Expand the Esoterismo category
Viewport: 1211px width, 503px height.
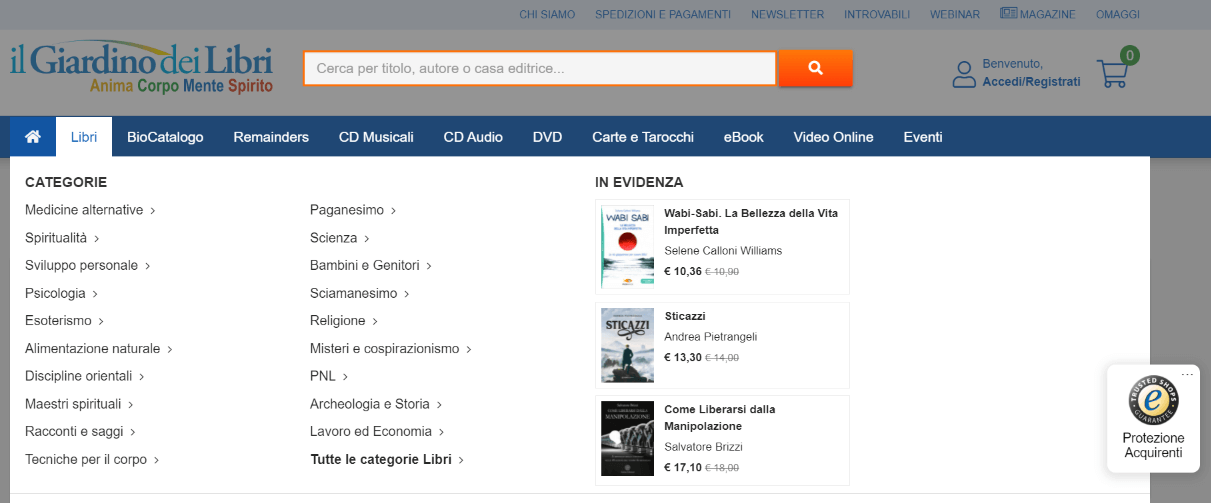pos(65,321)
